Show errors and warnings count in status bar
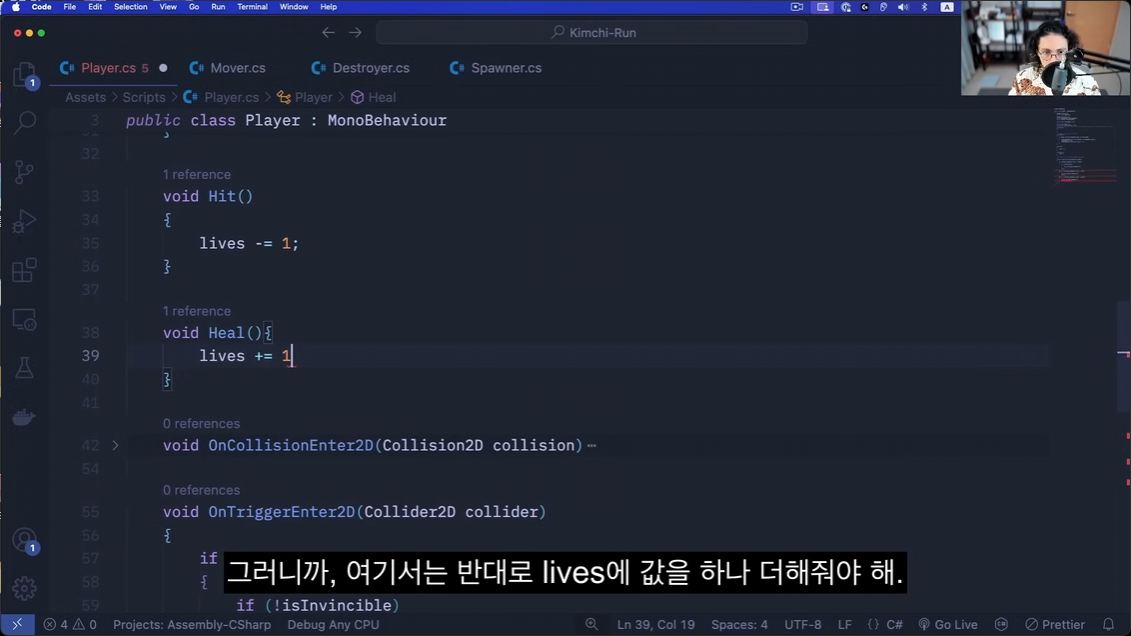Image resolution: width=1131 pixels, height=636 pixels. (x=70, y=624)
